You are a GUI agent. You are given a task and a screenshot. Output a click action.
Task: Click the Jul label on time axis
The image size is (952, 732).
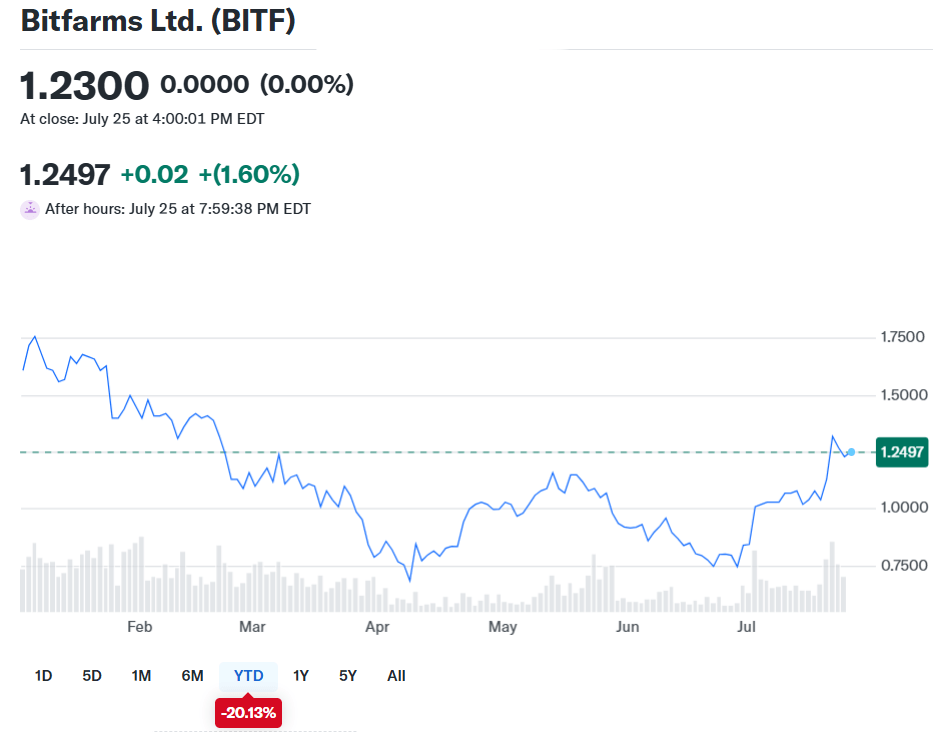click(x=745, y=627)
